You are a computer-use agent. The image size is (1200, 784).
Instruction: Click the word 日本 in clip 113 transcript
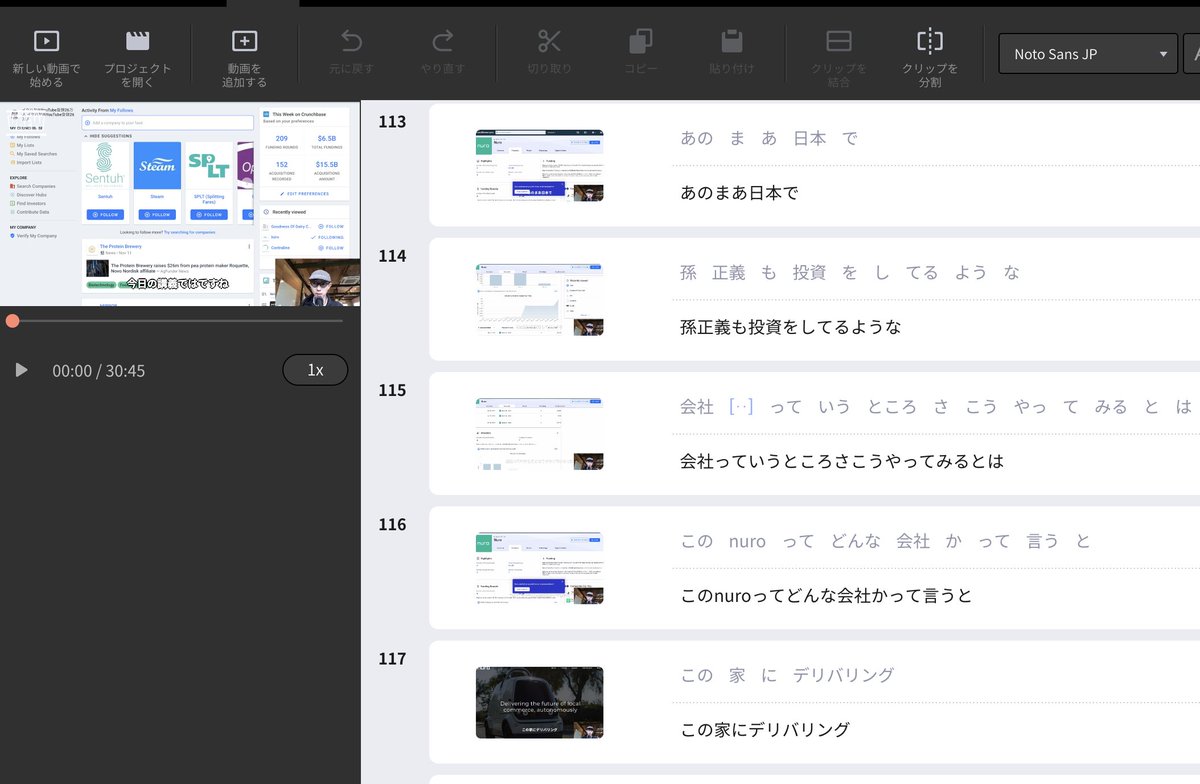coord(810,138)
